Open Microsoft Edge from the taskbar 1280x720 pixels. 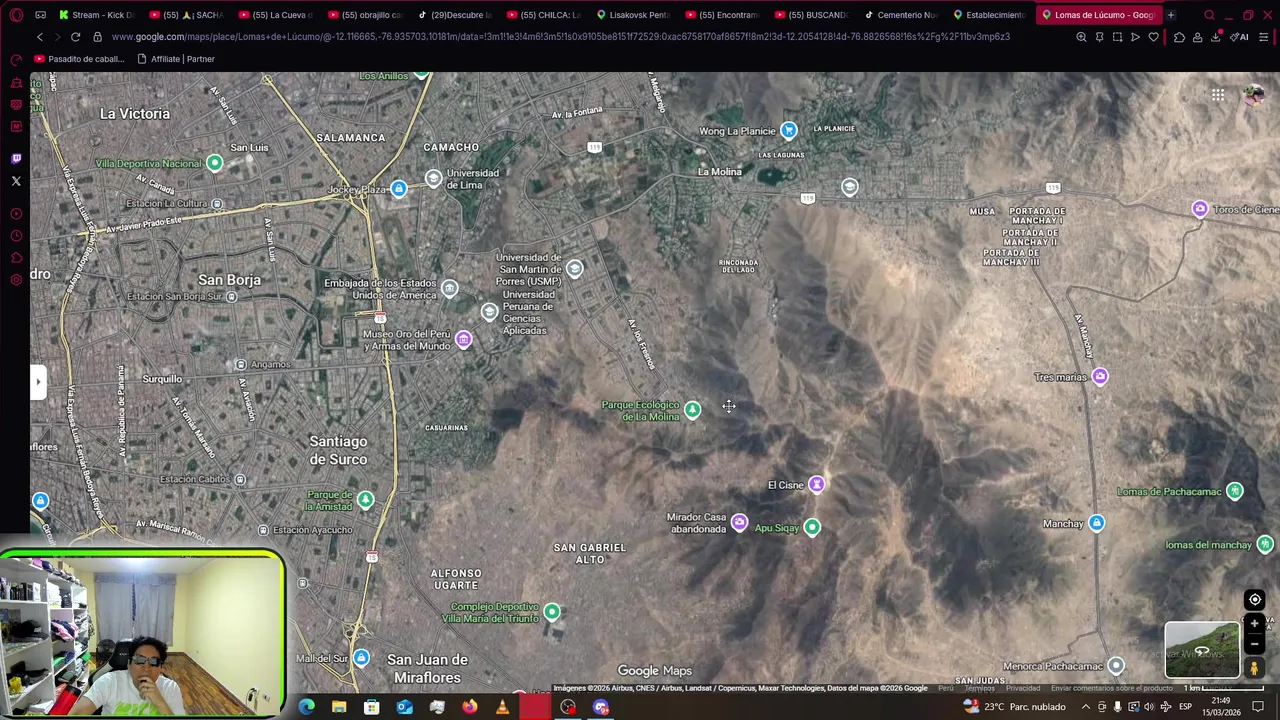pyautogui.click(x=307, y=707)
